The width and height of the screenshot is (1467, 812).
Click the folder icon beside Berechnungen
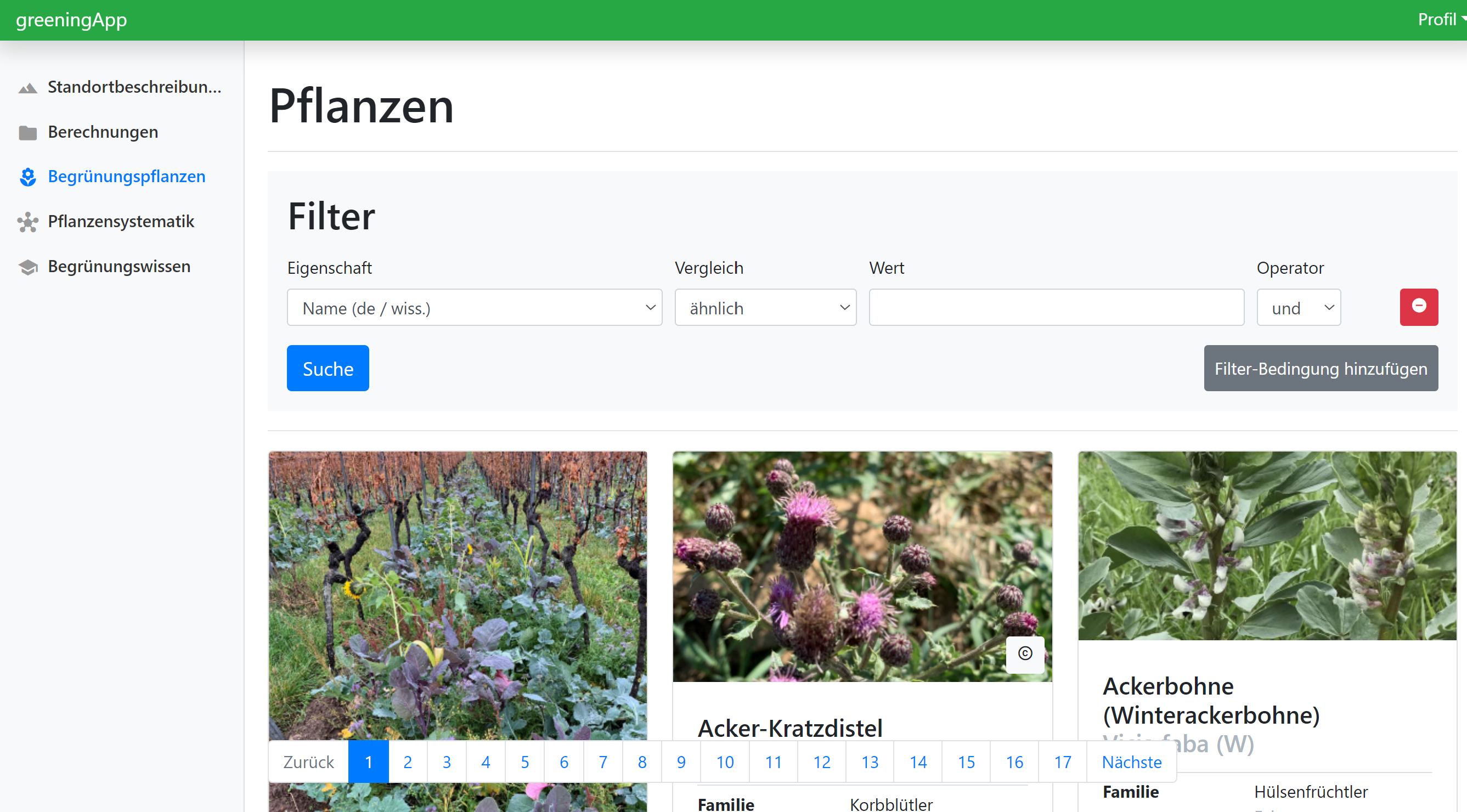28,133
